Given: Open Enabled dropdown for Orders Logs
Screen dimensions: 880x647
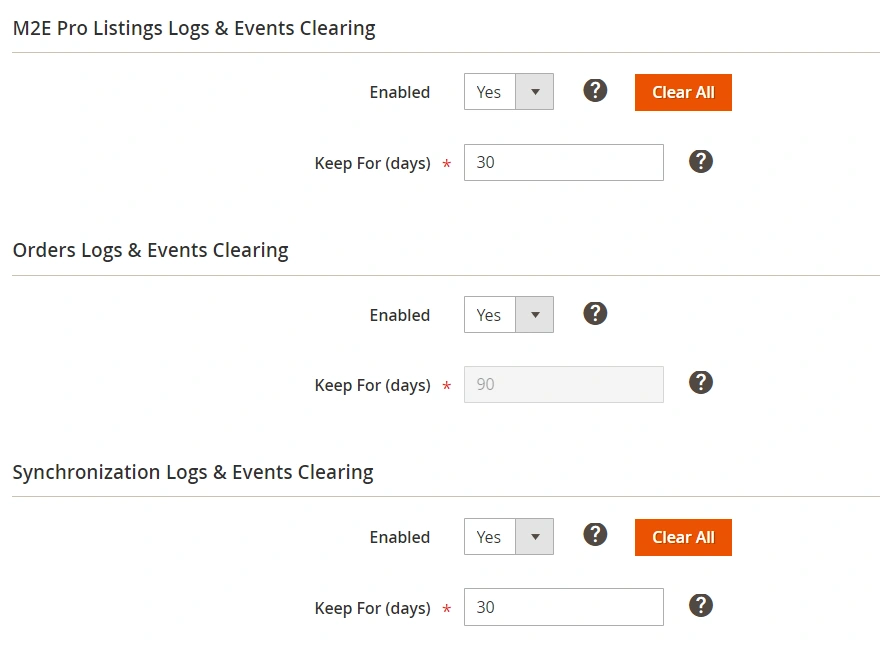Looking at the screenshot, I should tap(508, 315).
